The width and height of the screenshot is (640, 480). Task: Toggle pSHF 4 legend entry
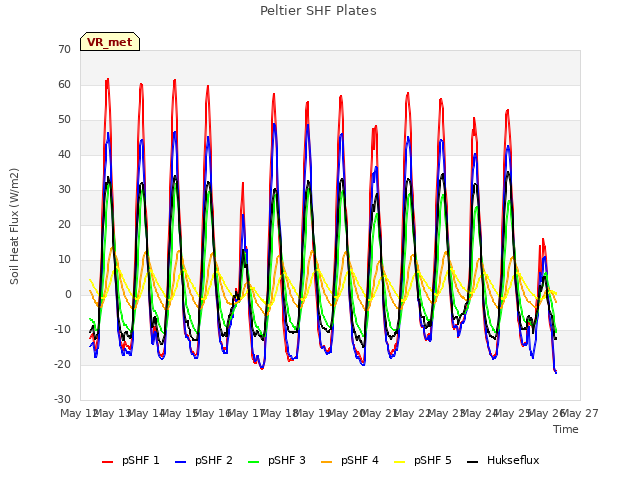(x=350, y=460)
